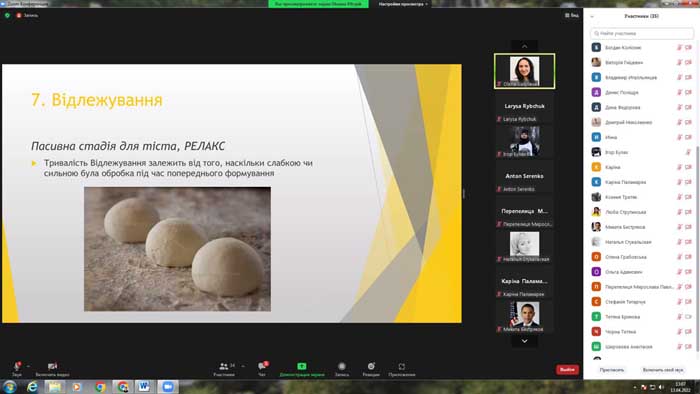Show previous video thumbnails with up chevron
700x394 pixels.
tap(525, 46)
